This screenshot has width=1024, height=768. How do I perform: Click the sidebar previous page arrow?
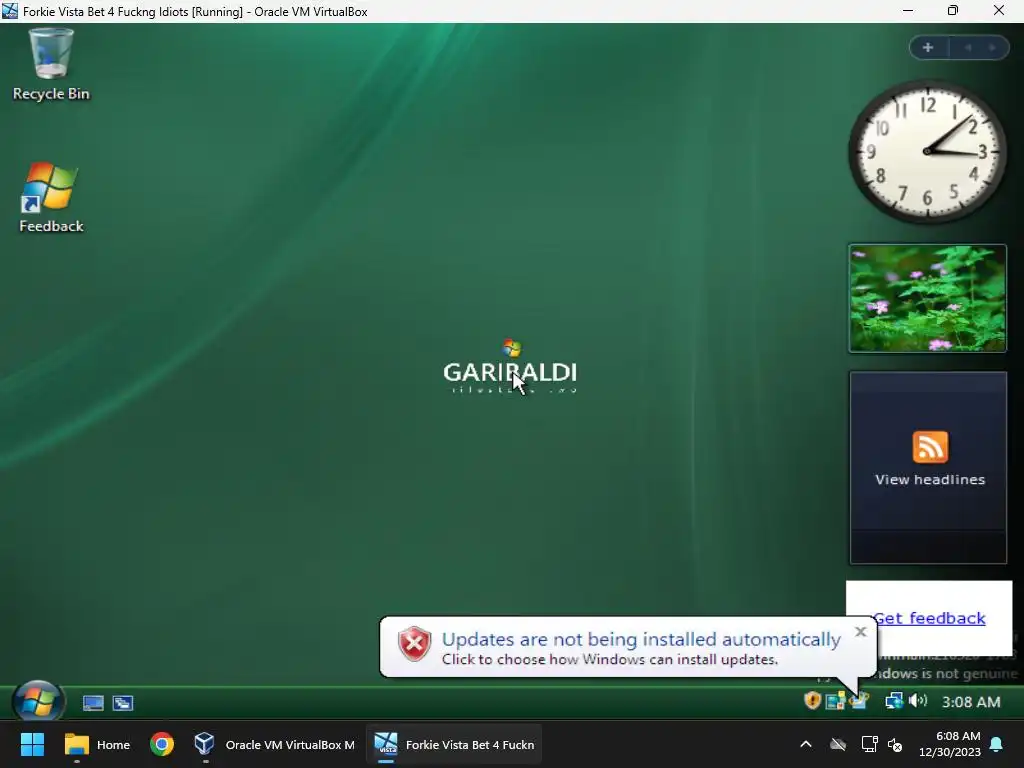click(968, 48)
